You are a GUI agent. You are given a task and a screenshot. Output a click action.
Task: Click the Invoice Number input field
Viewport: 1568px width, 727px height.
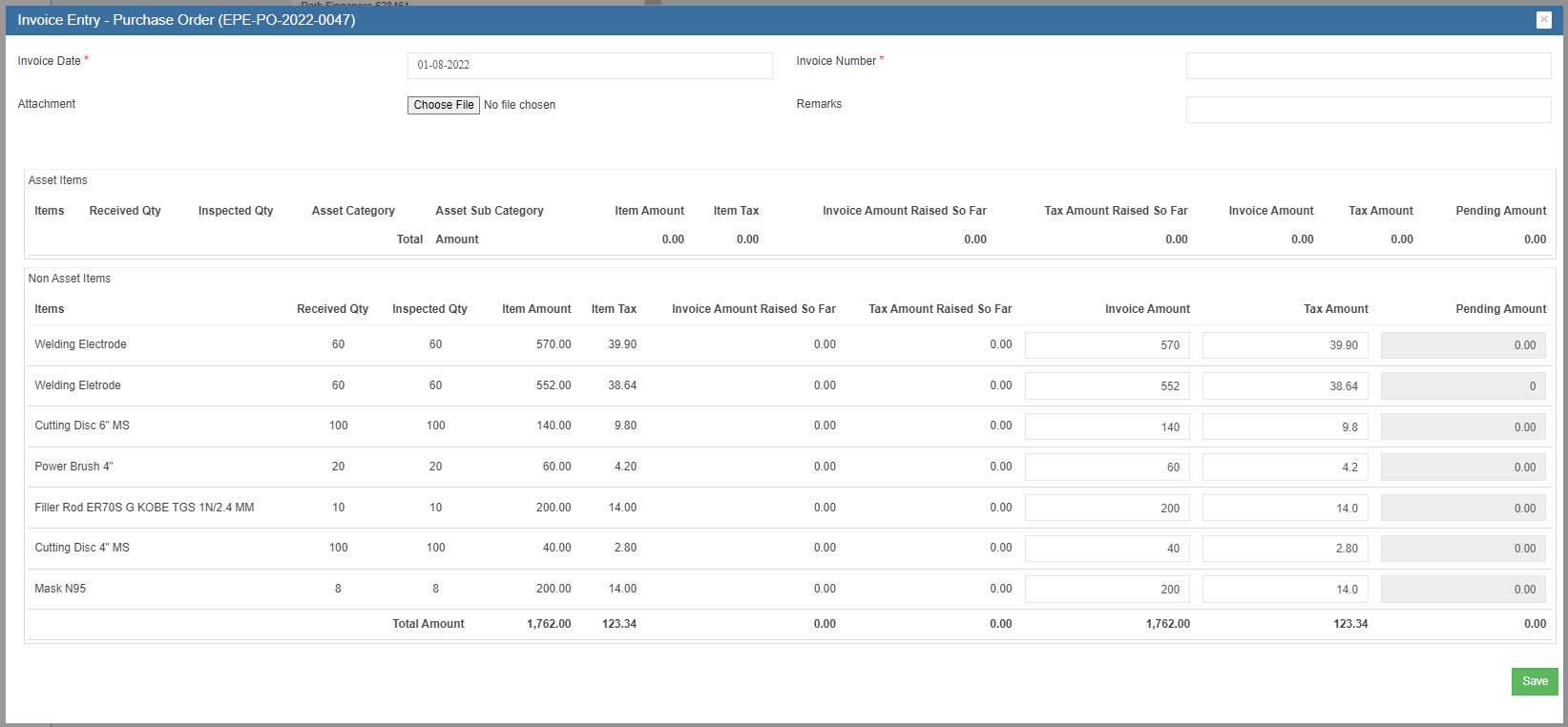click(x=1368, y=65)
